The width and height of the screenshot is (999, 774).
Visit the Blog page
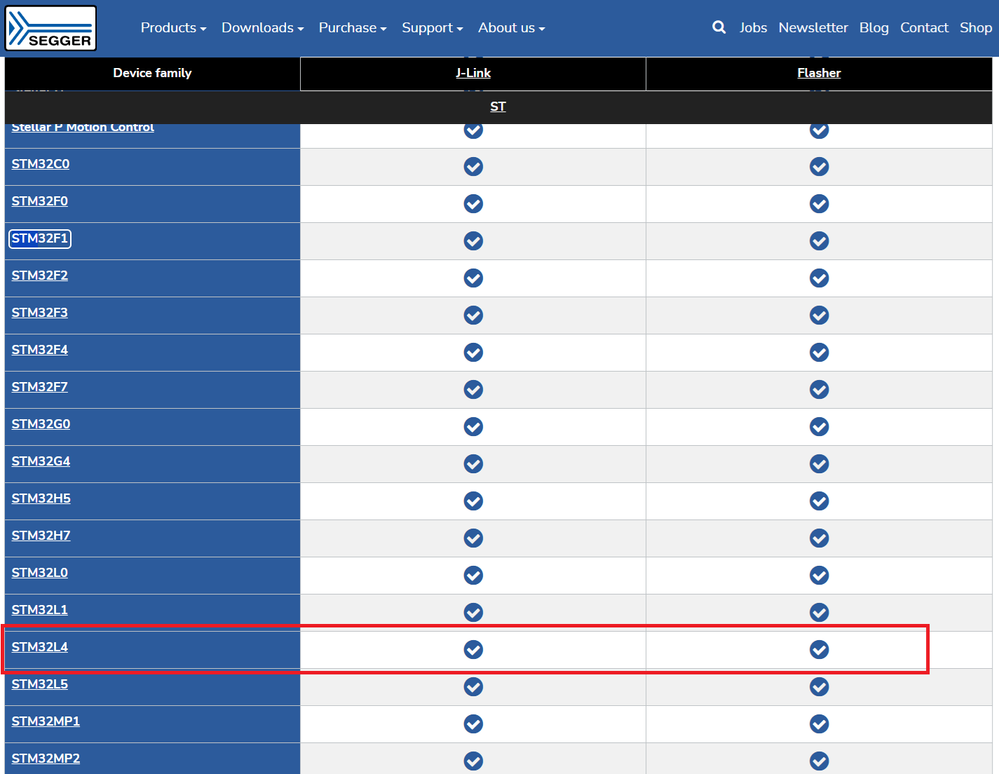[x=873, y=28]
